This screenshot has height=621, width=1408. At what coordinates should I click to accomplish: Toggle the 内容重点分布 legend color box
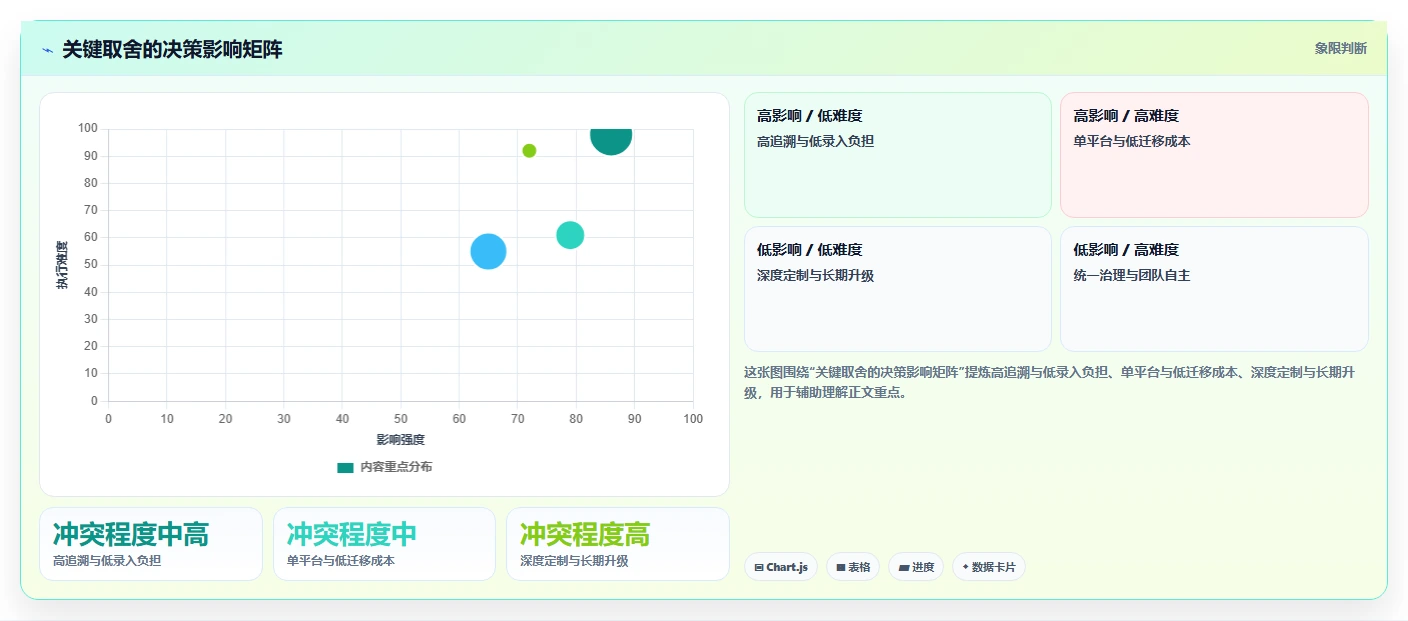click(x=345, y=467)
